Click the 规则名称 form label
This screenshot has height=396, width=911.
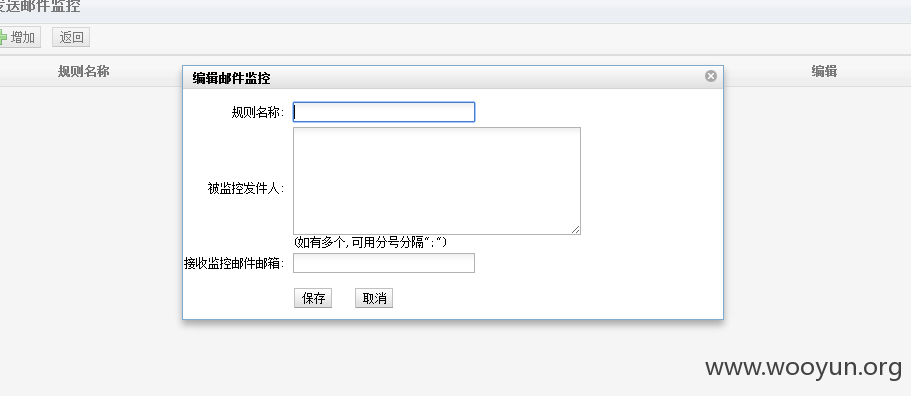tap(258, 113)
